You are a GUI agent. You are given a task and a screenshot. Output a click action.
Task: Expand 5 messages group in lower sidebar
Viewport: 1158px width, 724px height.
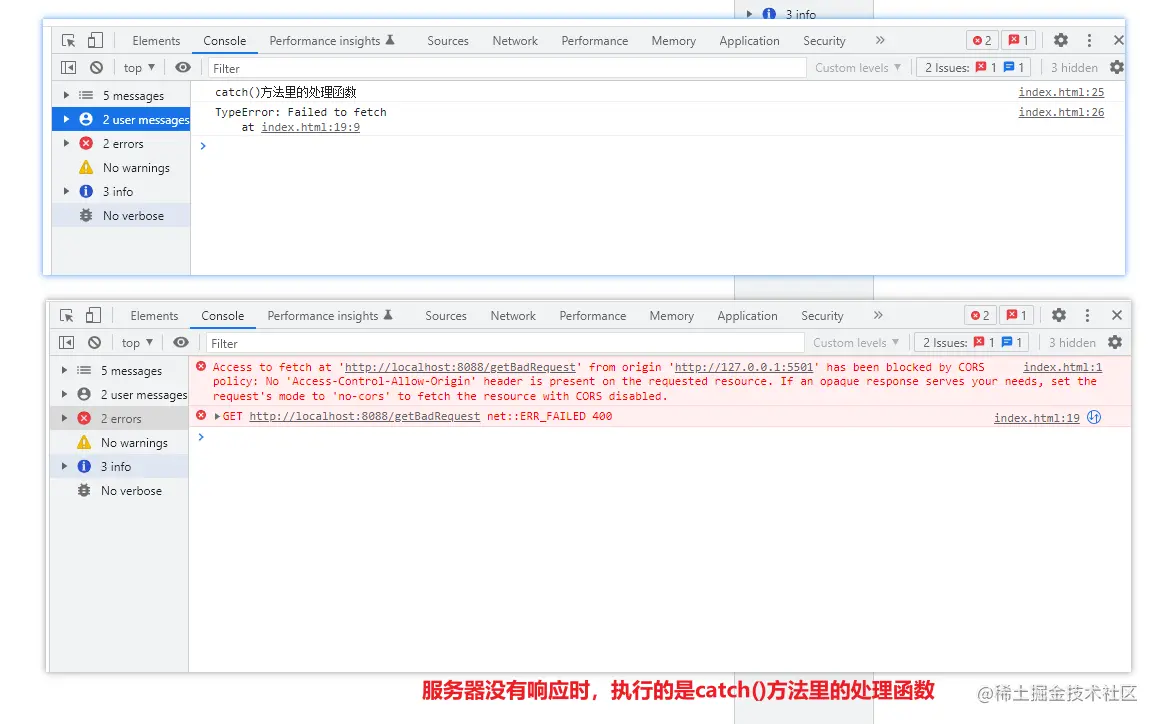tap(64, 370)
